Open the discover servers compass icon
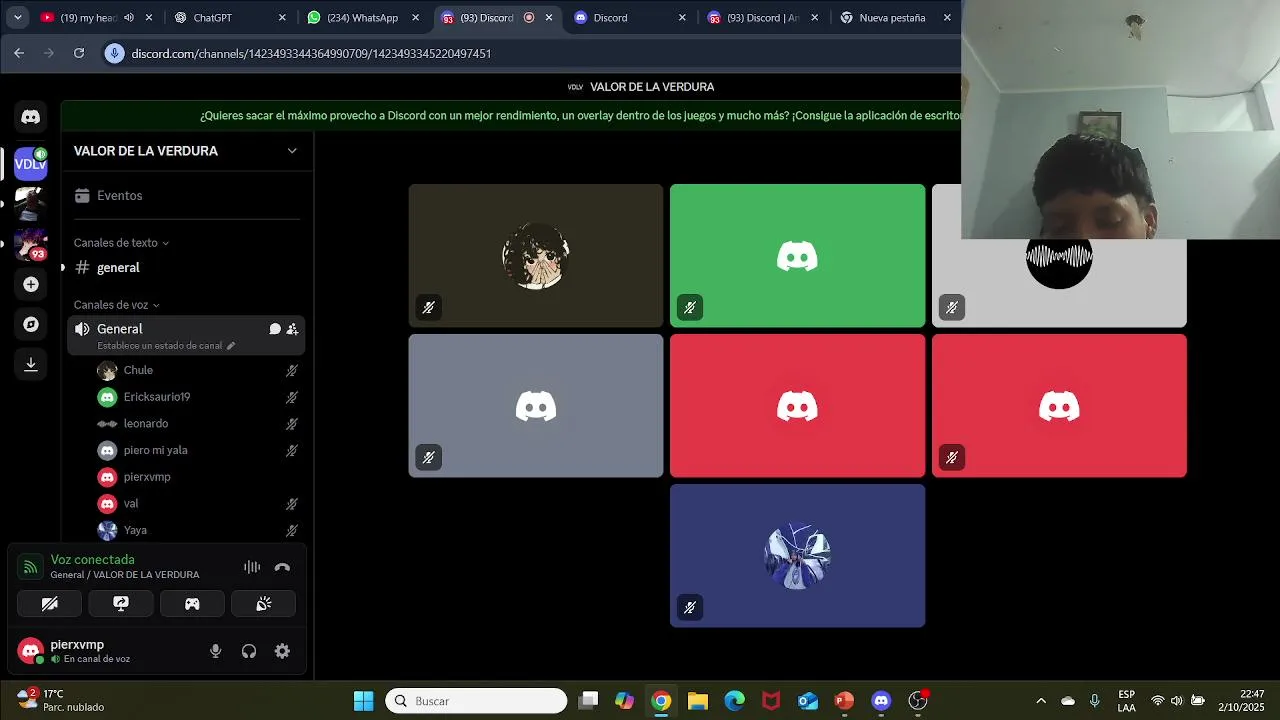The width and height of the screenshot is (1280, 720). pyautogui.click(x=31, y=325)
